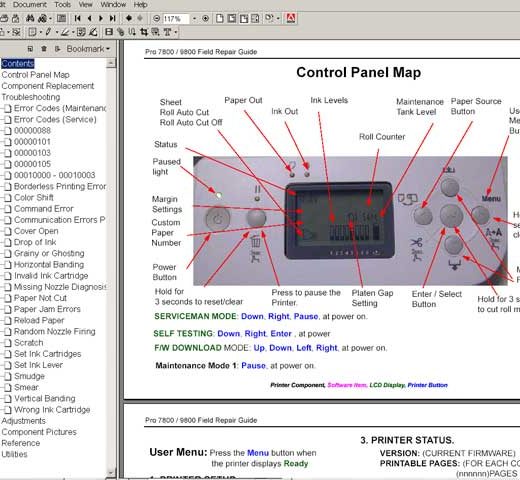520x480 pixels.
Task: Select the Highlight tool
Action: pyautogui.click(x=65, y=32)
